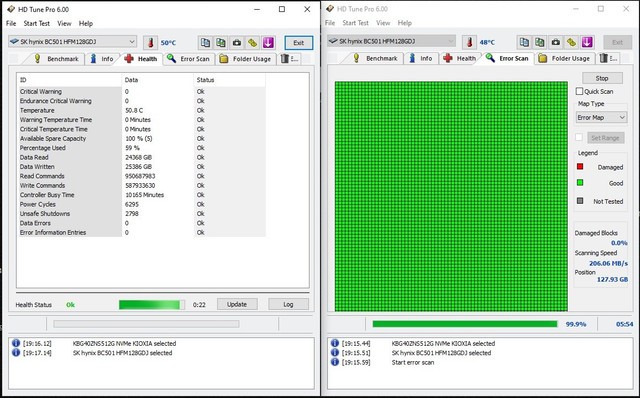The height and width of the screenshot is (398, 640).
Task: Open drive selector dropdown in left window
Action: click(x=72, y=42)
